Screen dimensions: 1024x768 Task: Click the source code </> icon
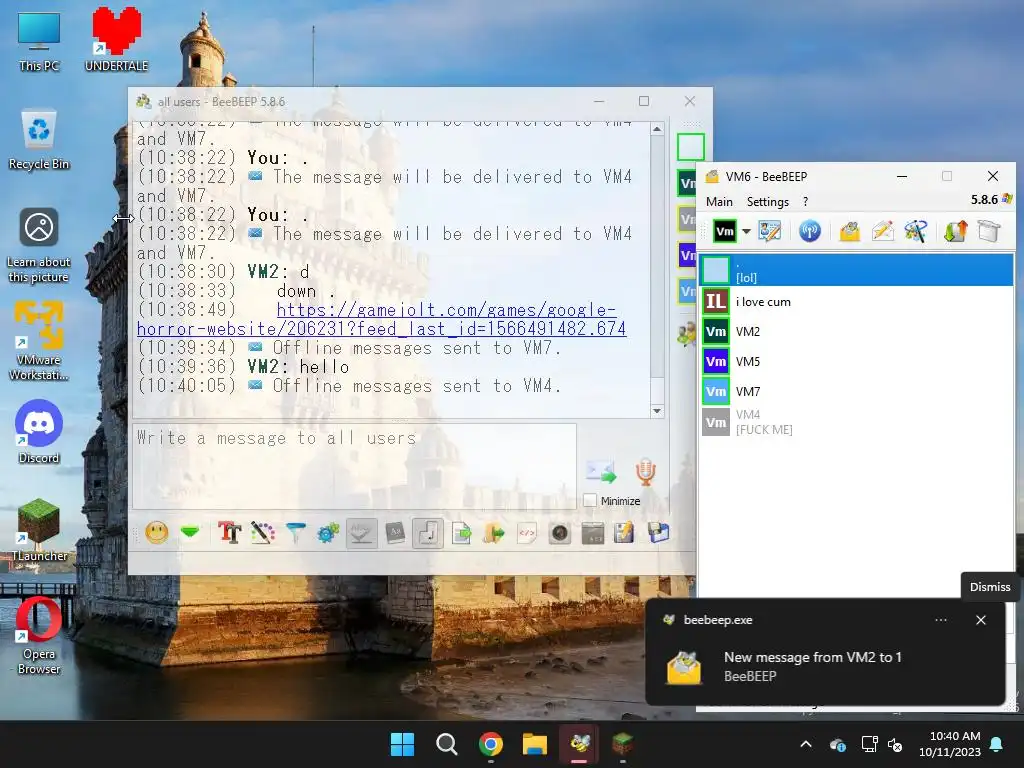(x=527, y=533)
